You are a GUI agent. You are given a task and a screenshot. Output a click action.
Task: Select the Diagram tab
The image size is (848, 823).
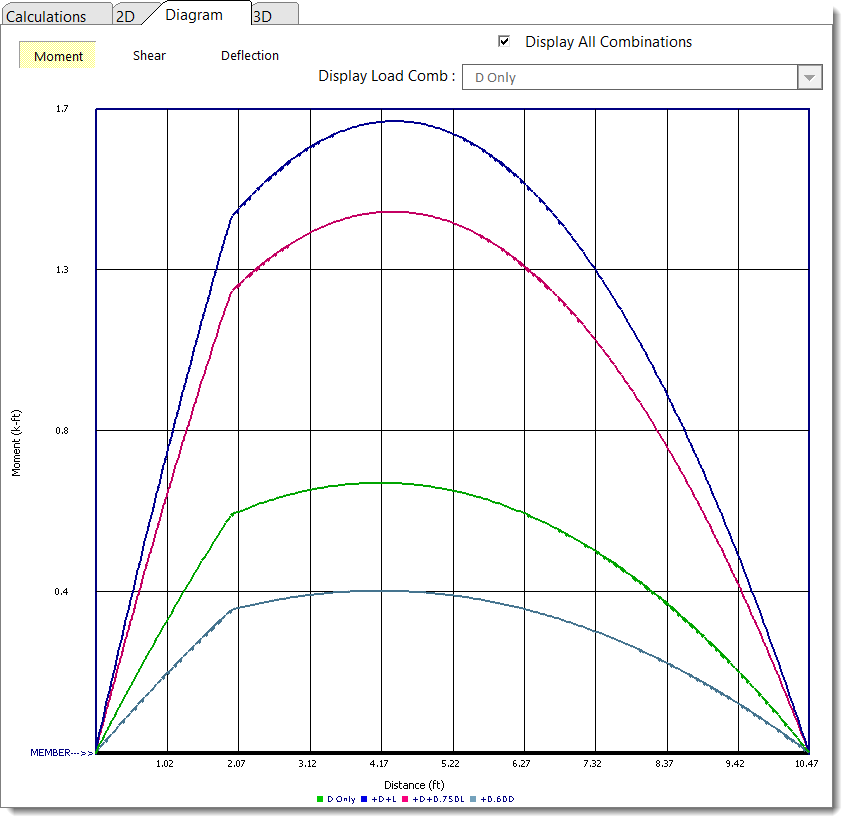[x=194, y=15]
